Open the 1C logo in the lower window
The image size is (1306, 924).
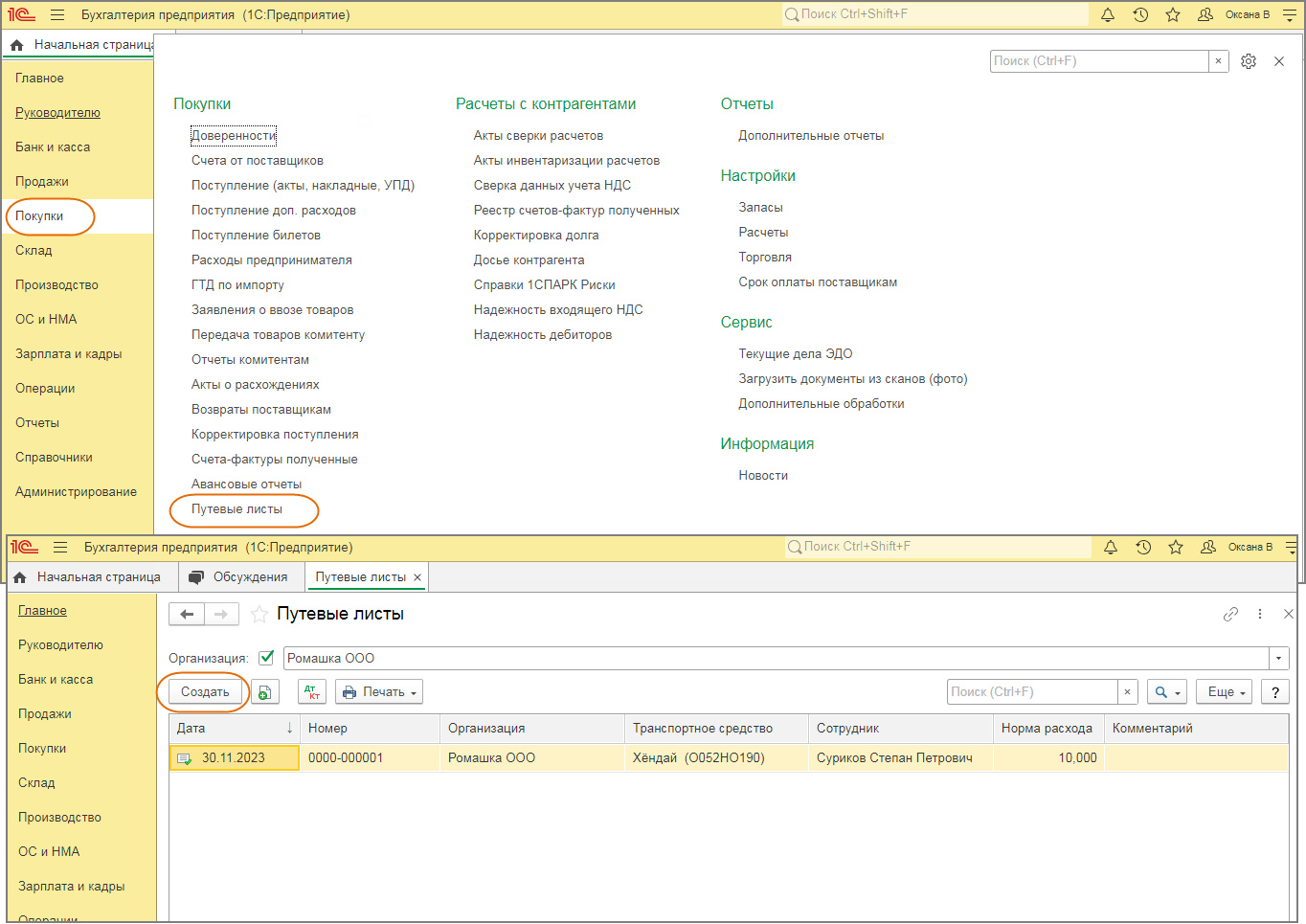(x=25, y=547)
